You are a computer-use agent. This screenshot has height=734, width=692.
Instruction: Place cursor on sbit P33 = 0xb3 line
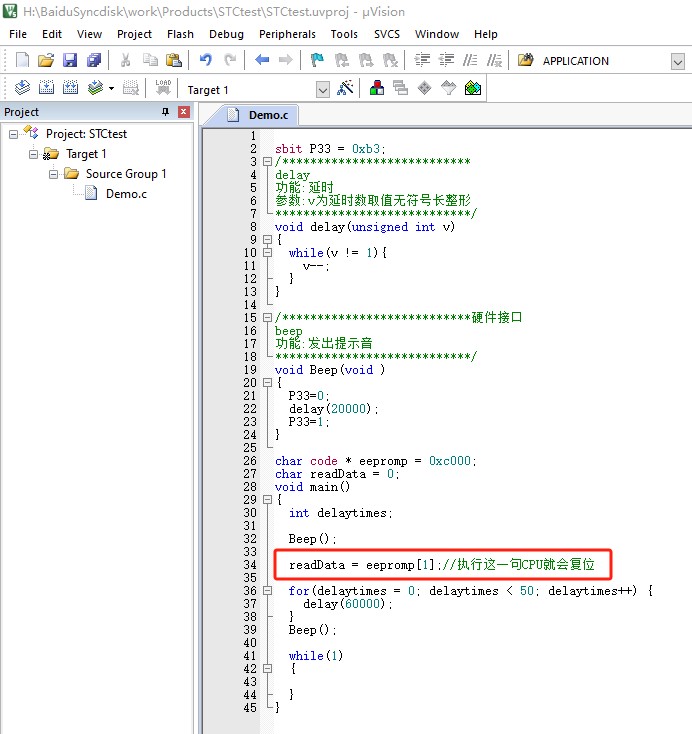(330, 149)
